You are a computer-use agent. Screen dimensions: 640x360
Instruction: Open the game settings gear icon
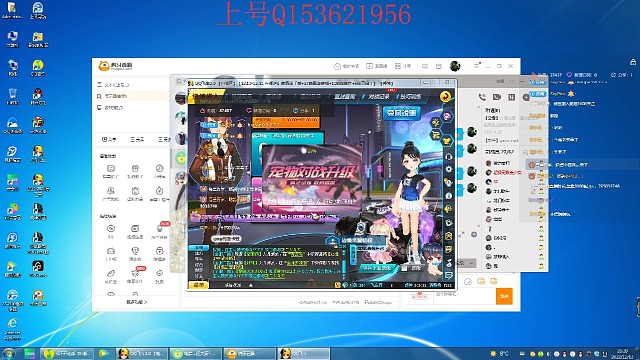(449, 169)
